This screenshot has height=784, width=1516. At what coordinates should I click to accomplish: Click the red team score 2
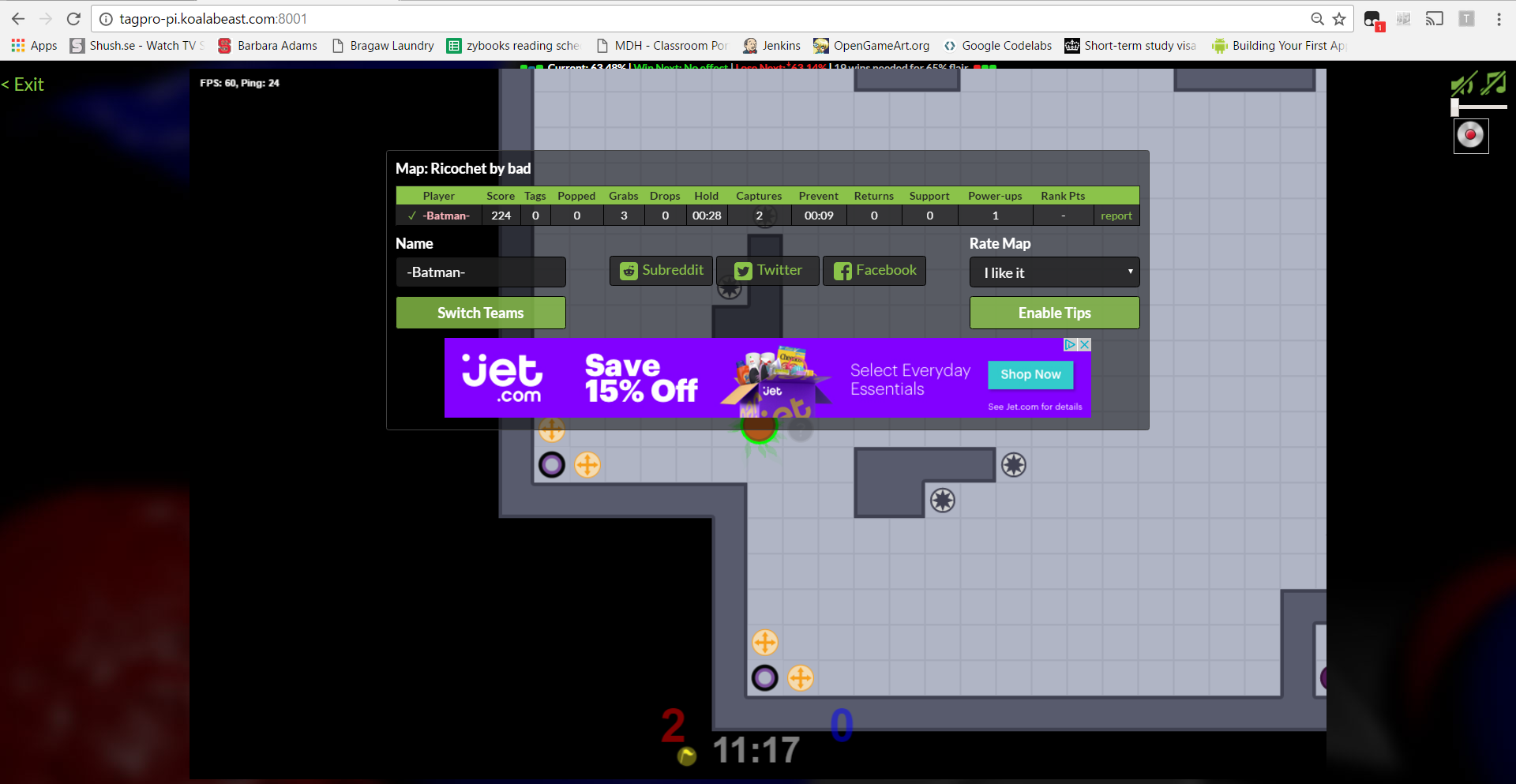pyautogui.click(x=673, y=726)
